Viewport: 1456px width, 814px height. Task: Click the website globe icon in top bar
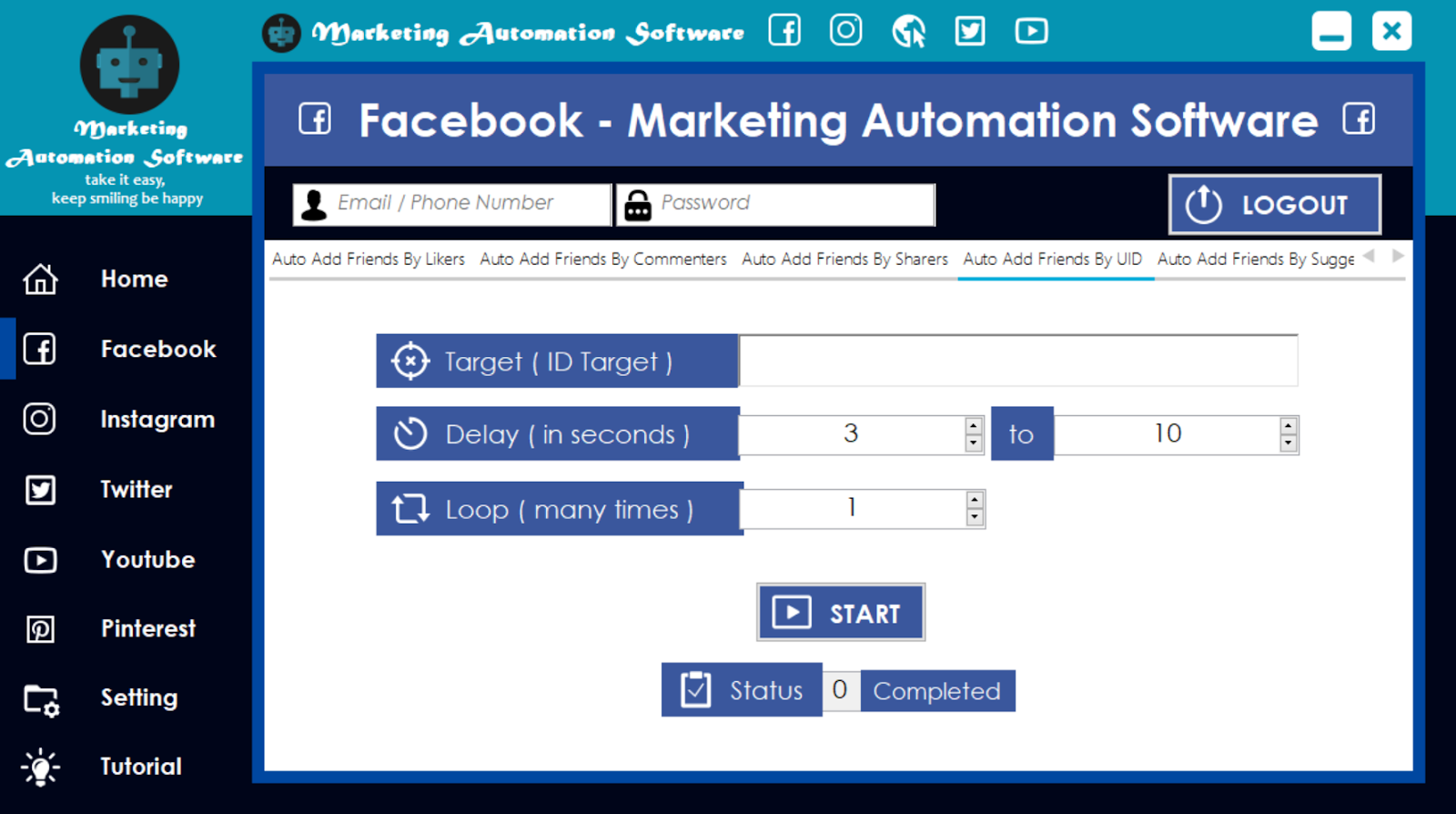tap(908, 31)
